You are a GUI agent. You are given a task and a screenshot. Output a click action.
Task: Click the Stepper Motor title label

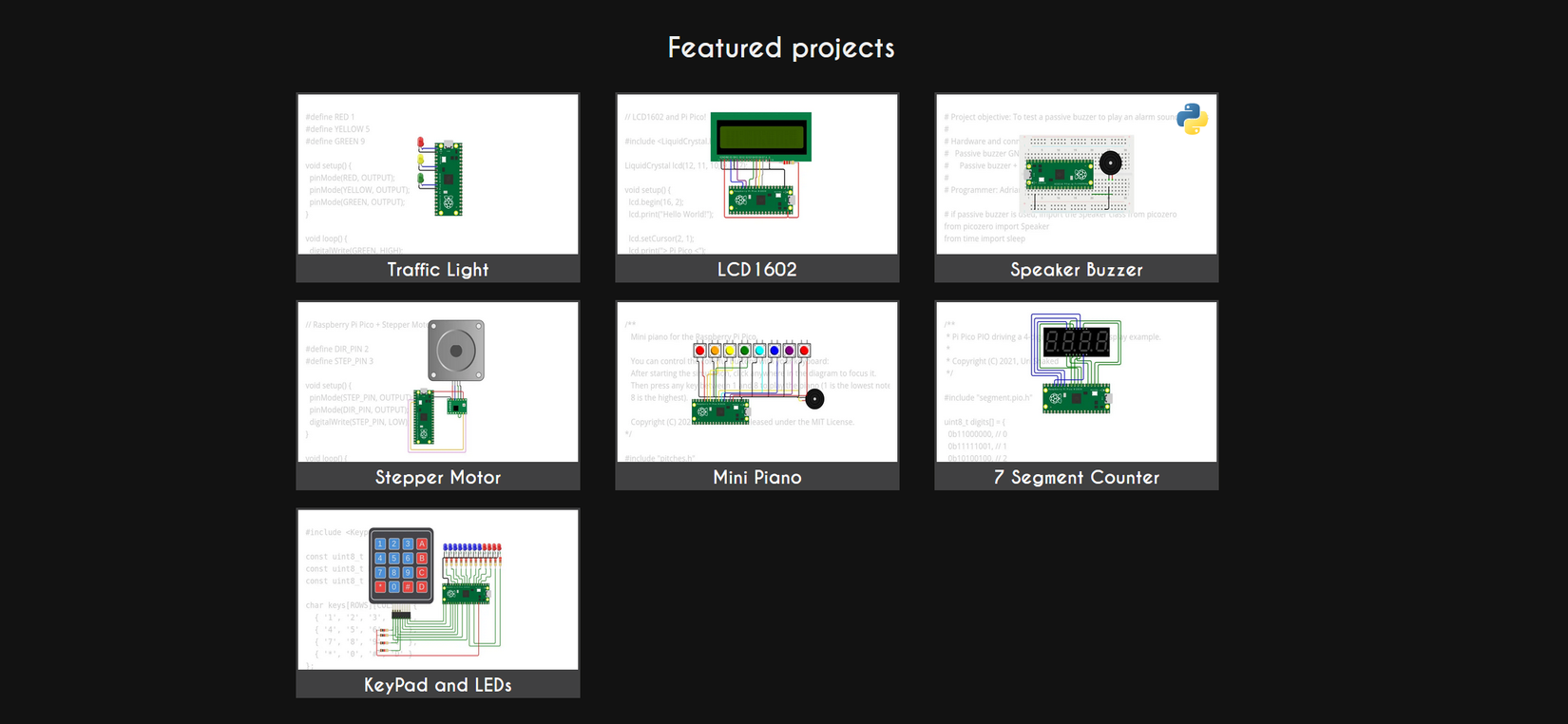coord(438,478)
